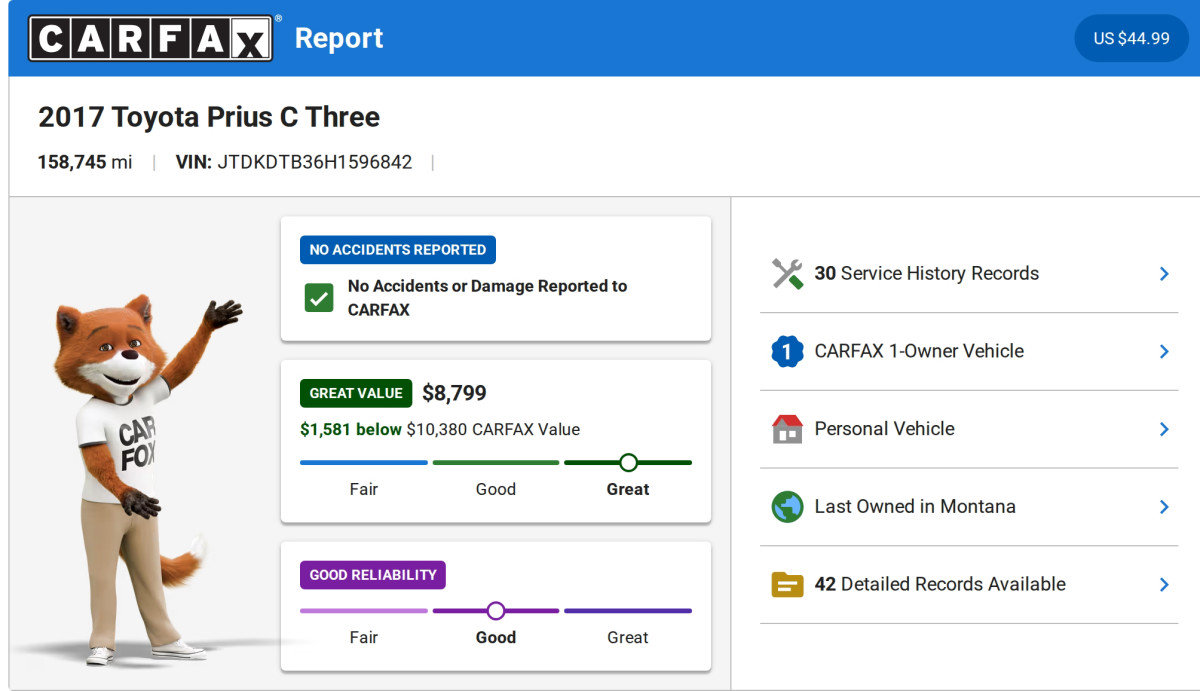Click the CARFAX logo
Viewport: 1200px width, 691px height.
(x=150, y=38)
